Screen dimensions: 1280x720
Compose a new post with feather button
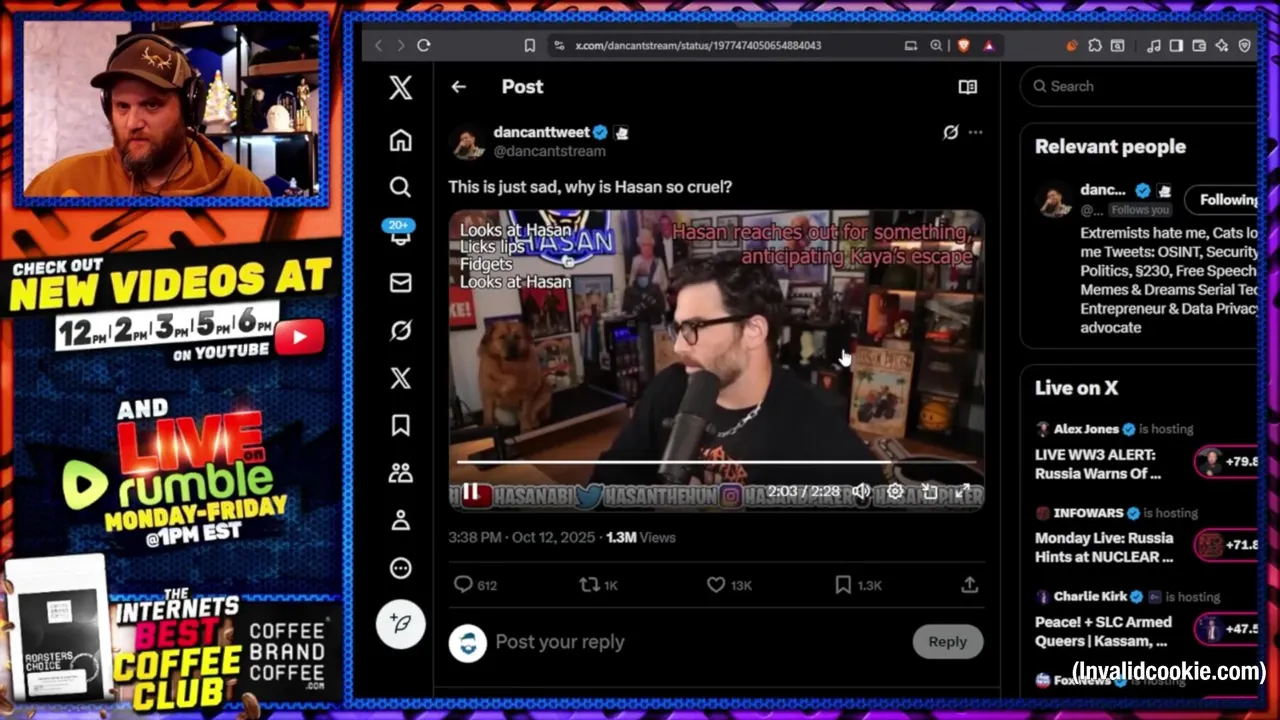tap(401, 623)
